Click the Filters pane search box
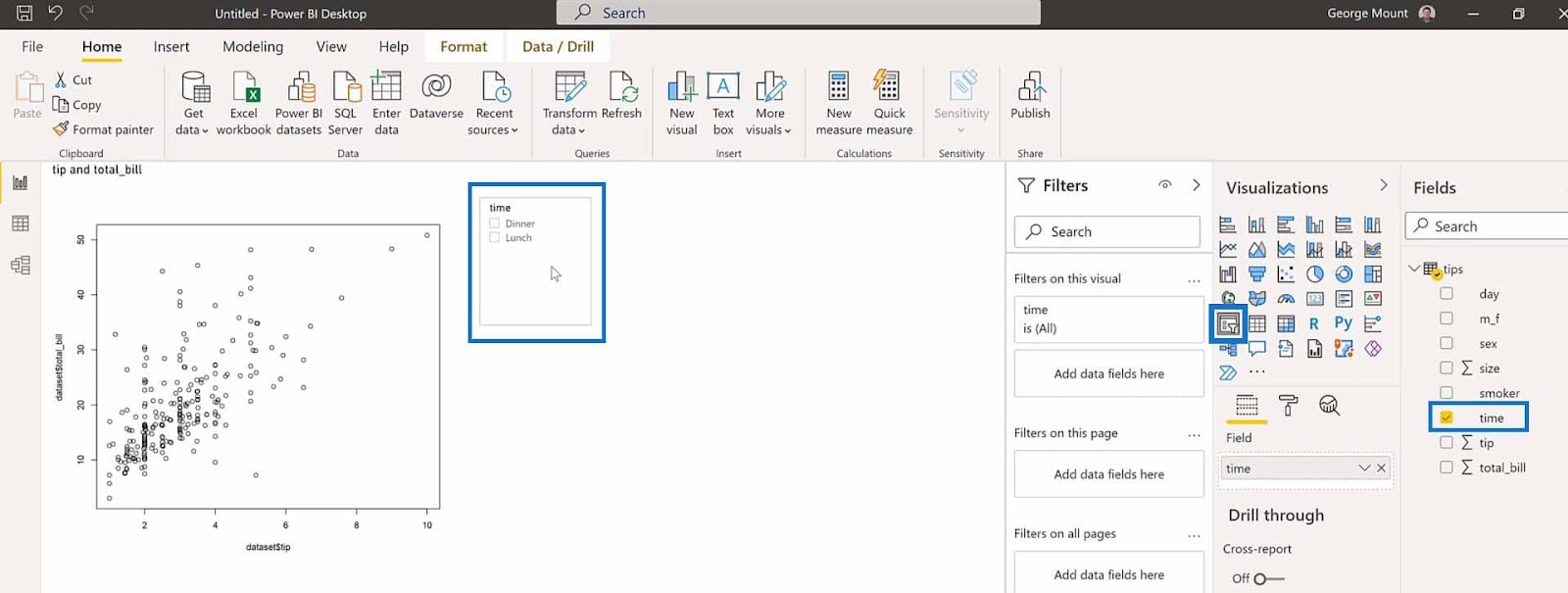Screen dimensions: 1568x593 click(1106, 231)
